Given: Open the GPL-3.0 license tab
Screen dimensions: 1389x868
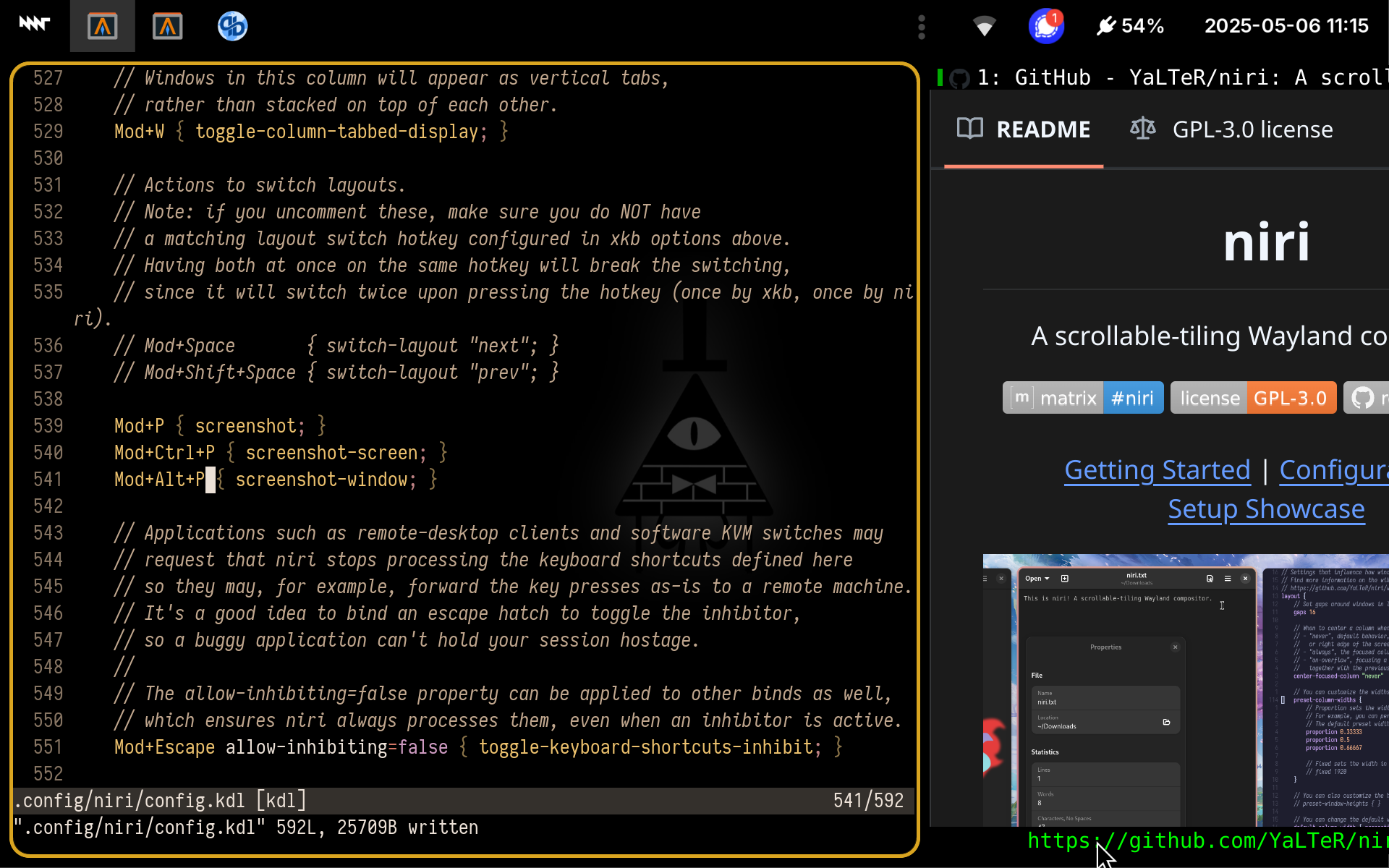Looking at the screenshot, I should [x=1231, y=129].
